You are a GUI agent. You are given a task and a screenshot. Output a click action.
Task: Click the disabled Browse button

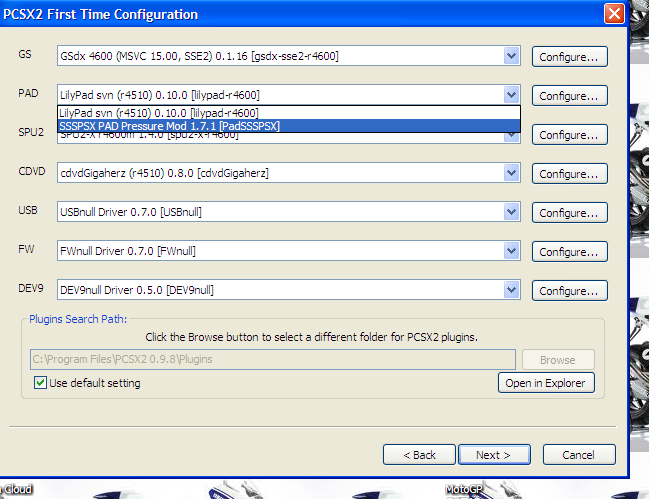(x=558, y=360)
